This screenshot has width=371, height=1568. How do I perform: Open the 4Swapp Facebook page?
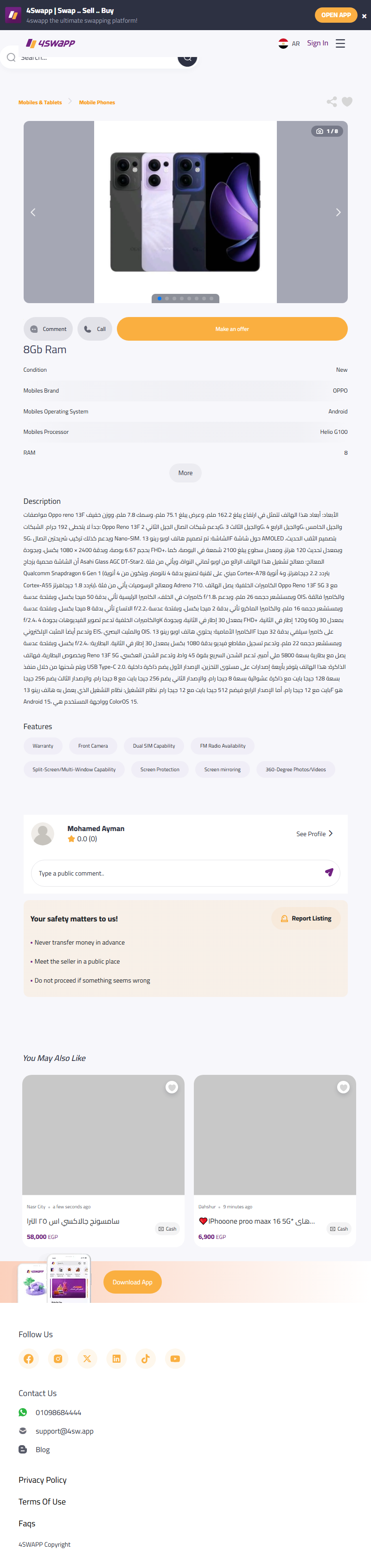(x=29, y=1358)
